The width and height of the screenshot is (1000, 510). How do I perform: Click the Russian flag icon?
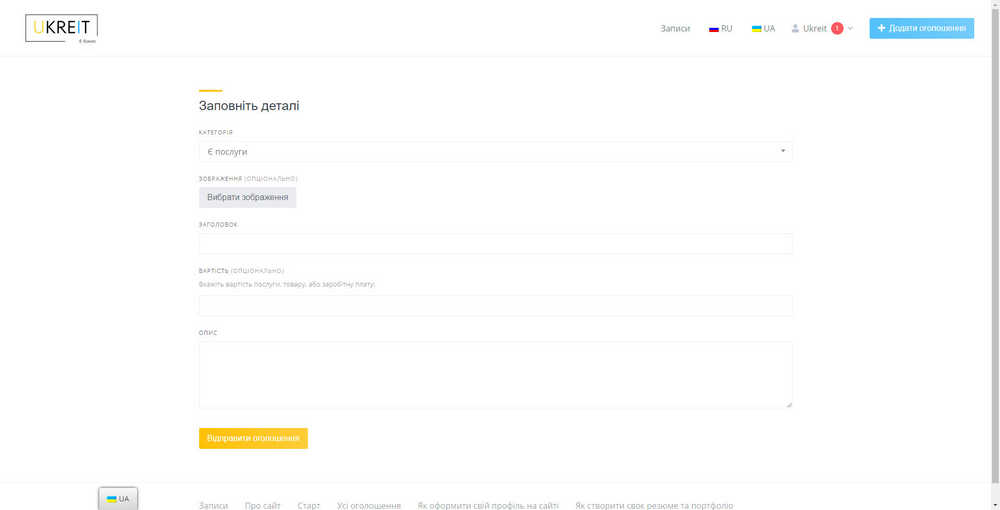pyautogui.click(x=714, y=29)
